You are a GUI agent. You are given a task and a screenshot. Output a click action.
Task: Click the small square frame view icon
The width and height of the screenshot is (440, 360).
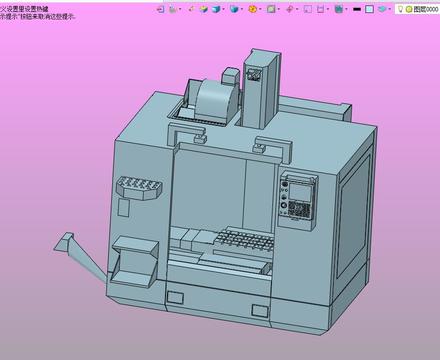pyautogui.click(x=307, y=9)
